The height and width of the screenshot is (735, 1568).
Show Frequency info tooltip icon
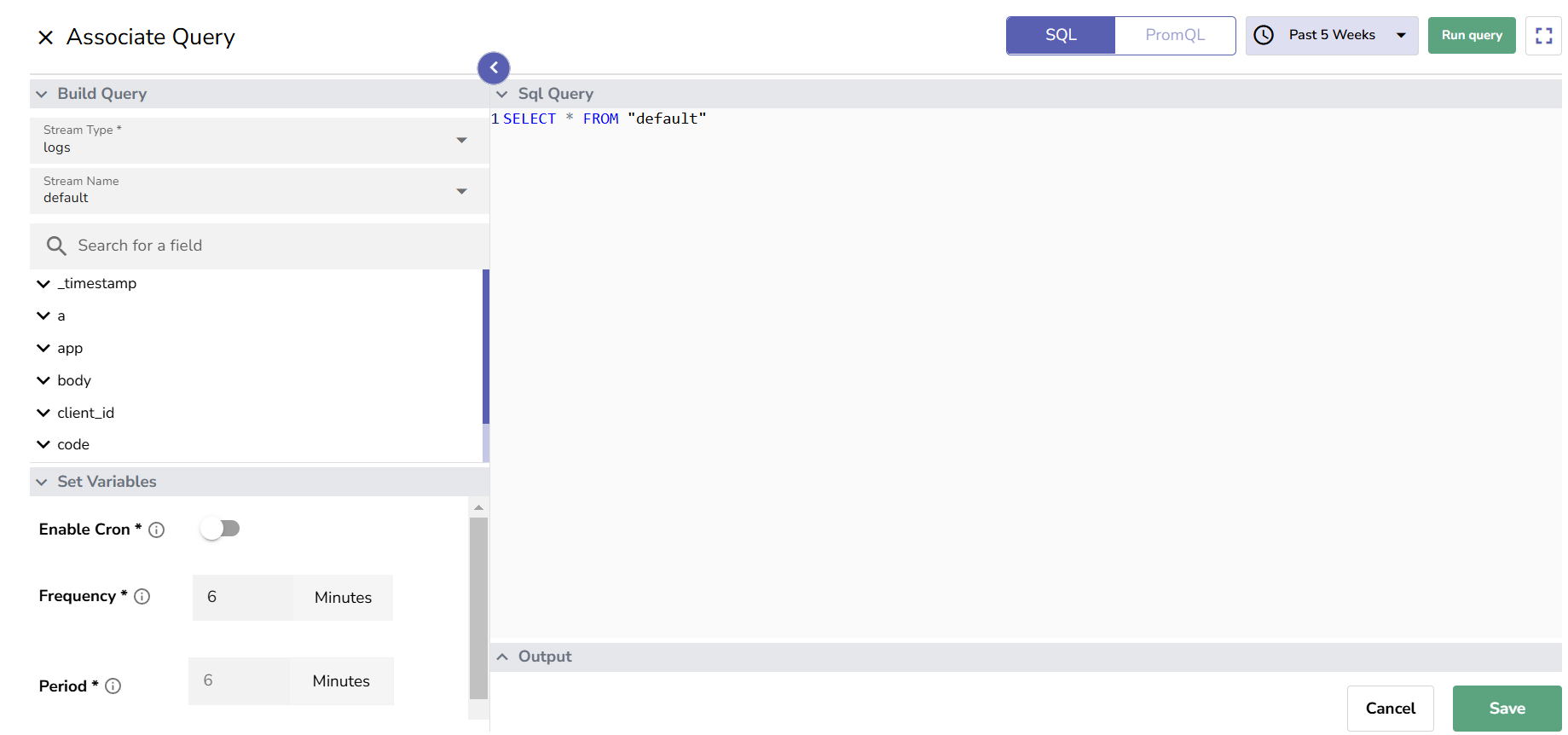coord(142,596)
